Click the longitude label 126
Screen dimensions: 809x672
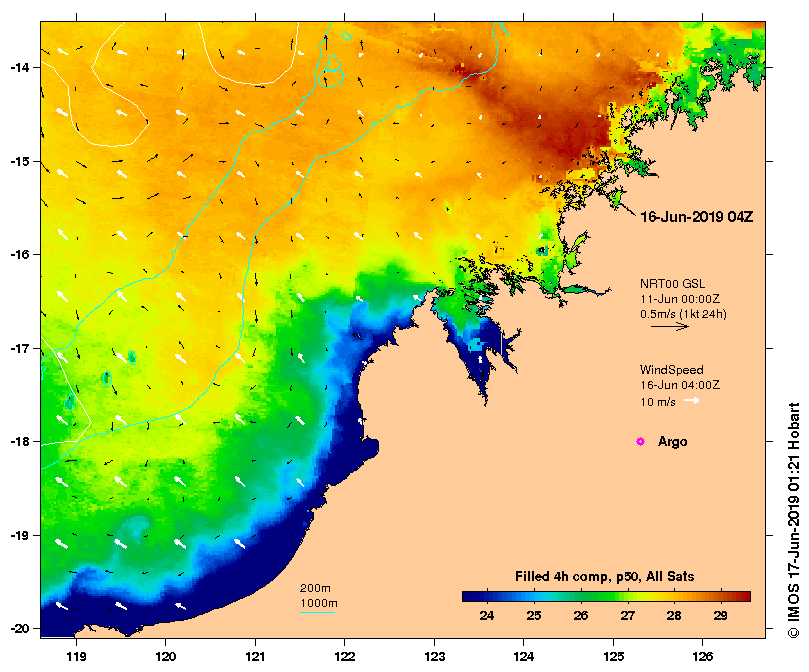pyautogui.click(x=703, y=657)
